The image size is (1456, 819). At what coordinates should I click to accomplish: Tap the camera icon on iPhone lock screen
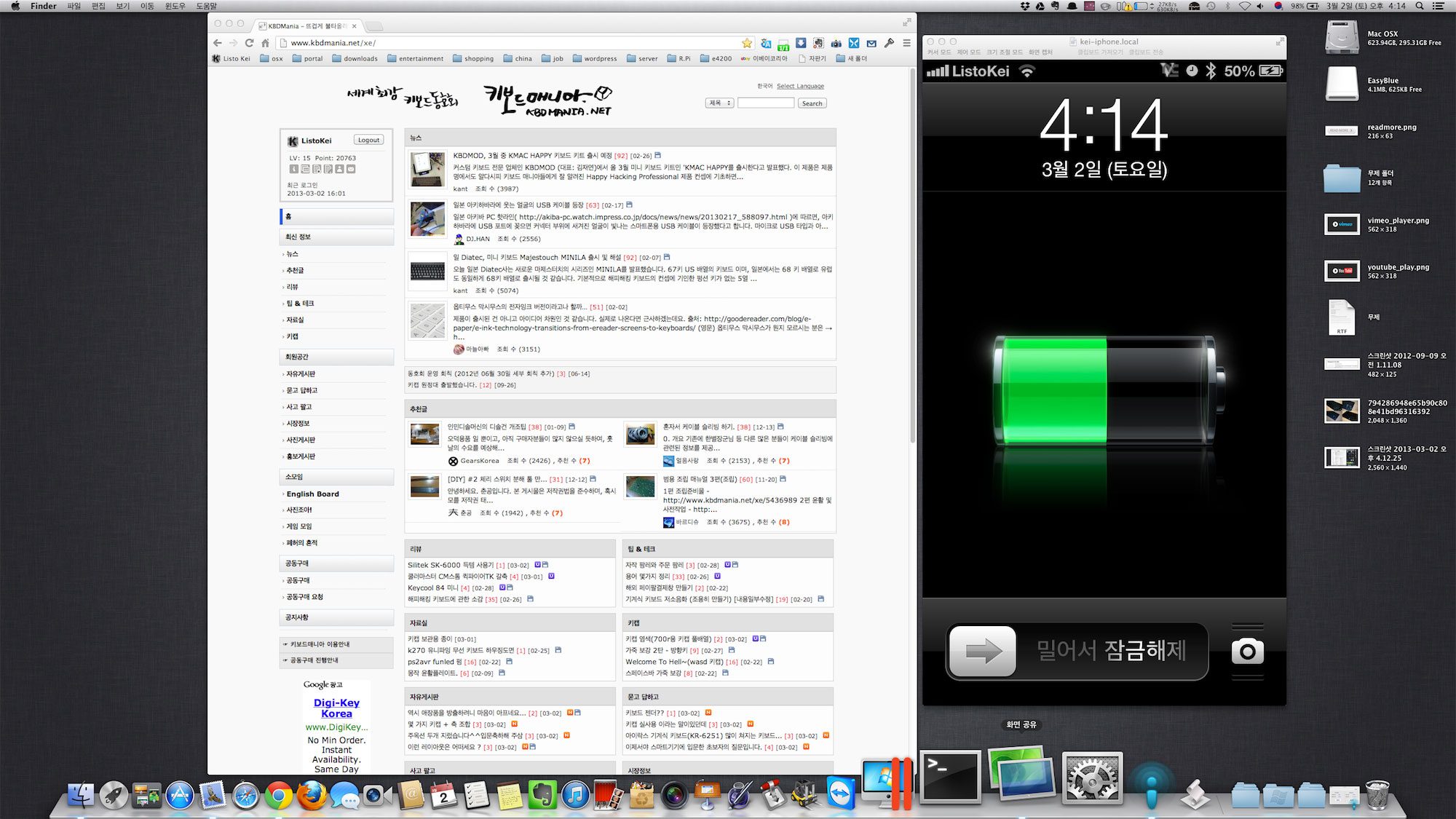pos(1248,650)
